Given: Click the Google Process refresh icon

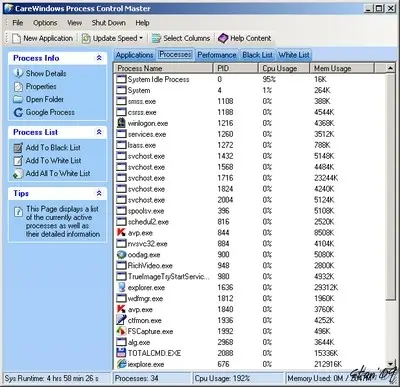Looking at the screenshot, I should (18, 112).
